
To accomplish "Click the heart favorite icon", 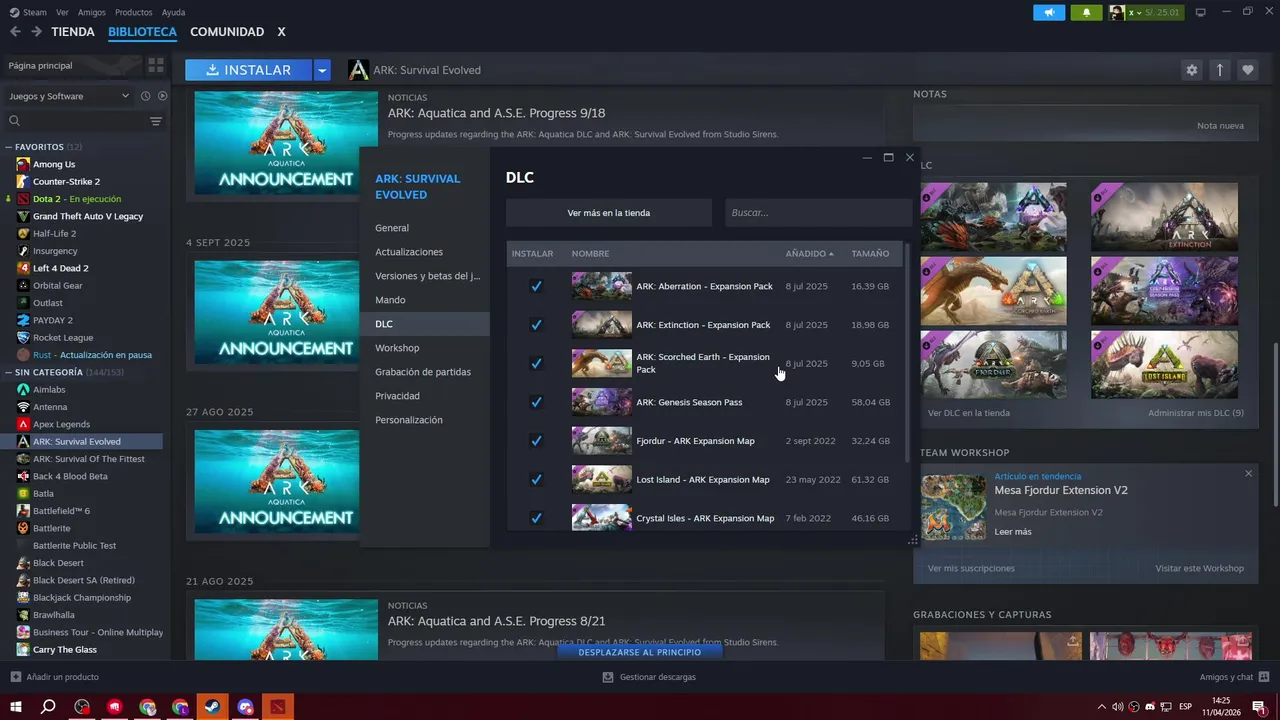I will pyautogui.click(x=1247, y=70).
